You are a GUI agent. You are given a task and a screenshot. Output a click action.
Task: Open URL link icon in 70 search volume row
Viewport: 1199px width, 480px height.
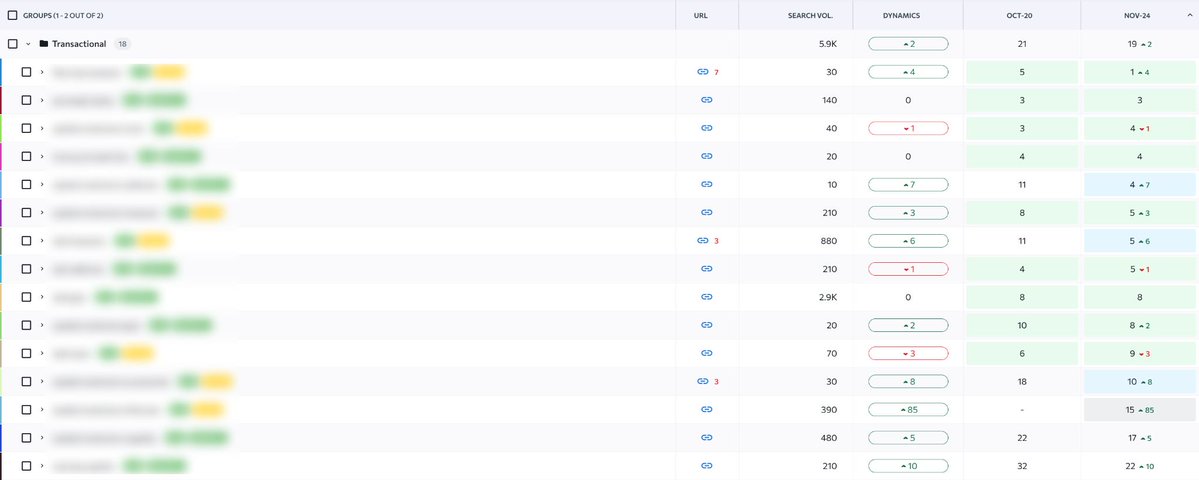pos(707,353)
